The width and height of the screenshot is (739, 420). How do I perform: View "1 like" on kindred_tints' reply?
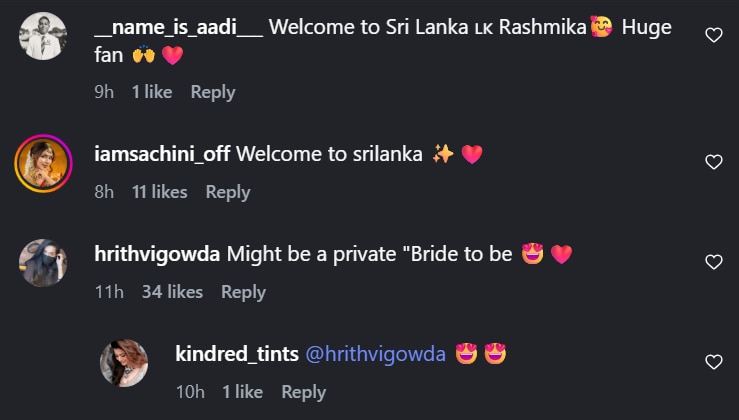tap(244, 392)
